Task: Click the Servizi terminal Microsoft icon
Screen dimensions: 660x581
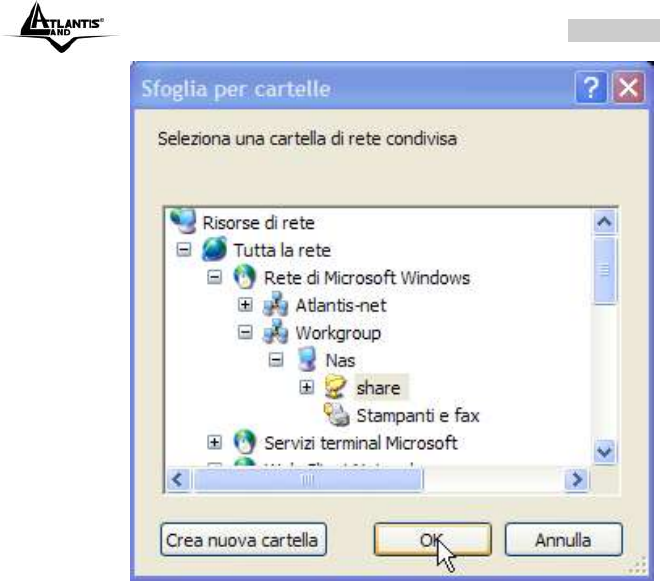Action: coord(245,442)
